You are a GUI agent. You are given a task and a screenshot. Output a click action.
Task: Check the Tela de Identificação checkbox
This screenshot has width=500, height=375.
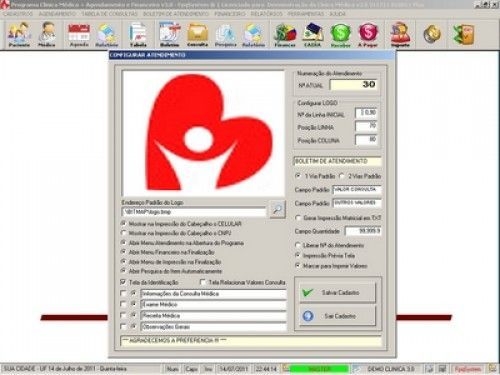click(123, 282)
